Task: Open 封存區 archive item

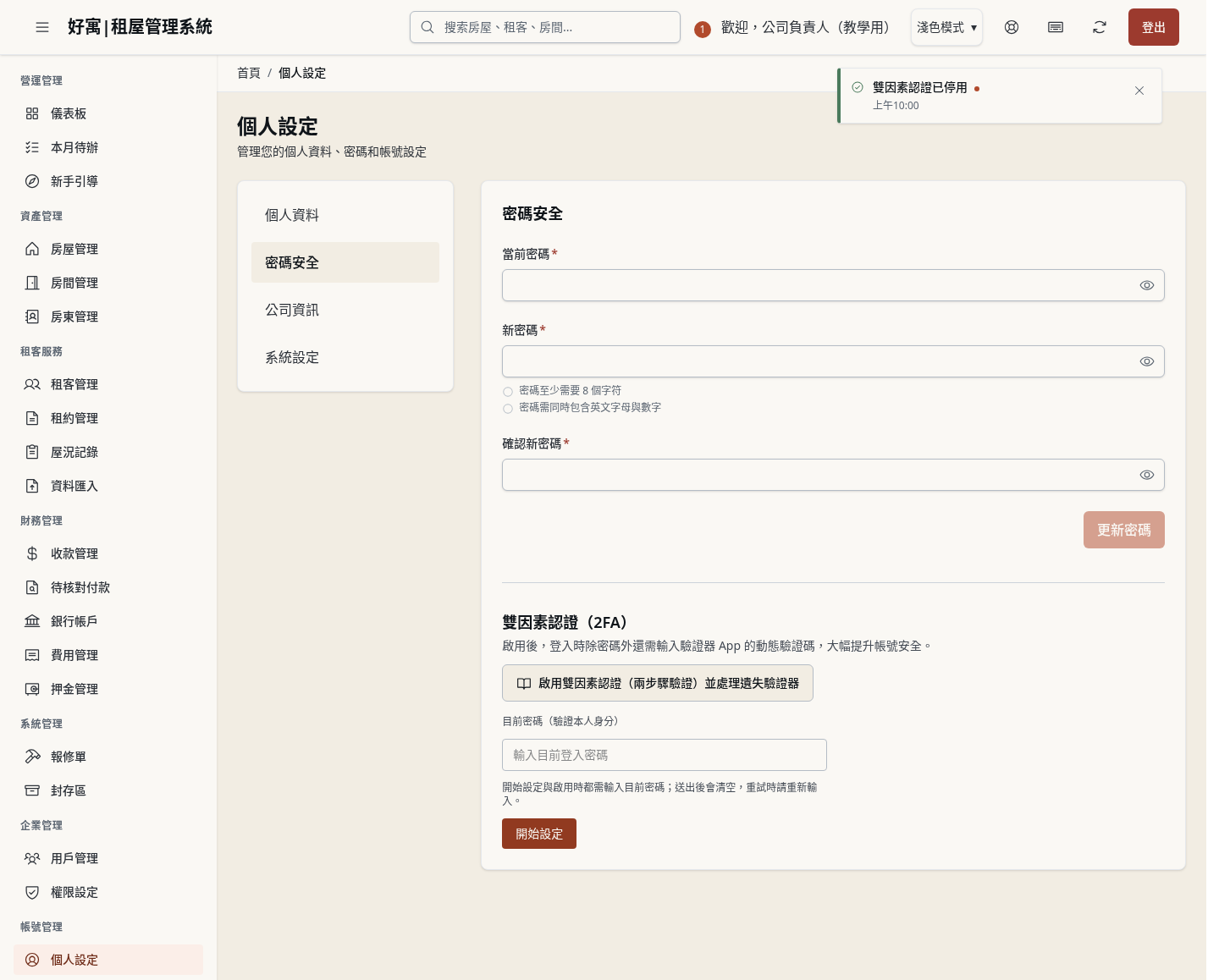Action: tap(108, 790)
